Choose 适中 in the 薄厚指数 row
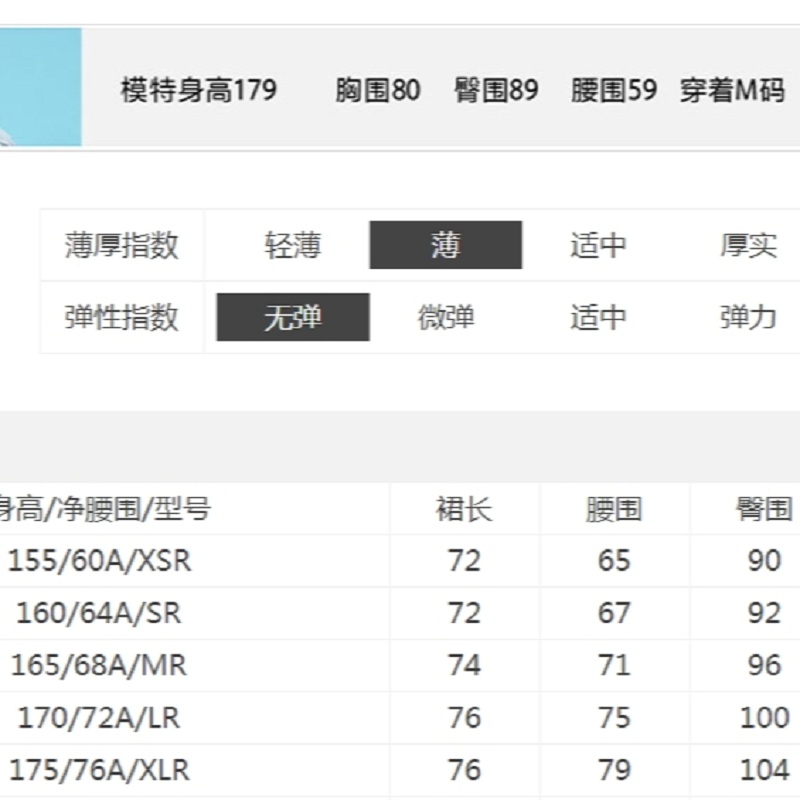This screenshot has width=800, height=800. (x=598, y=245)
